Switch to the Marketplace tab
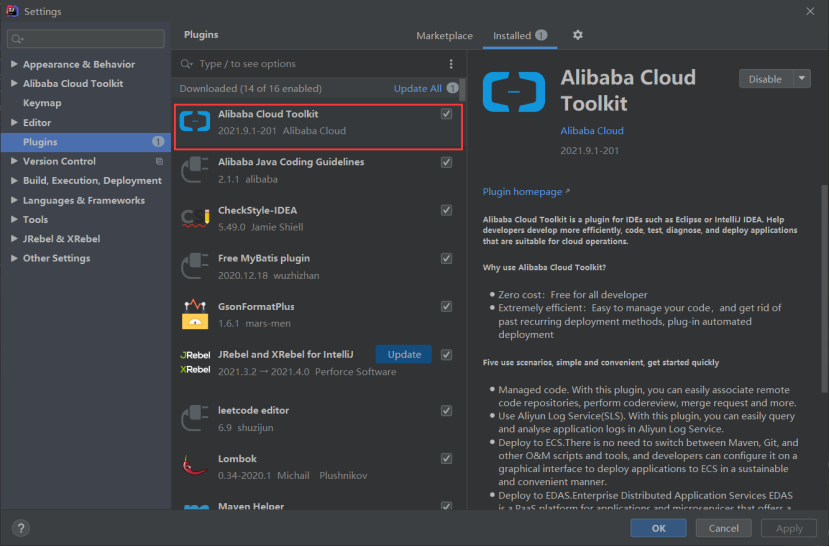This screenshot has width=830, height=547. 444,36
